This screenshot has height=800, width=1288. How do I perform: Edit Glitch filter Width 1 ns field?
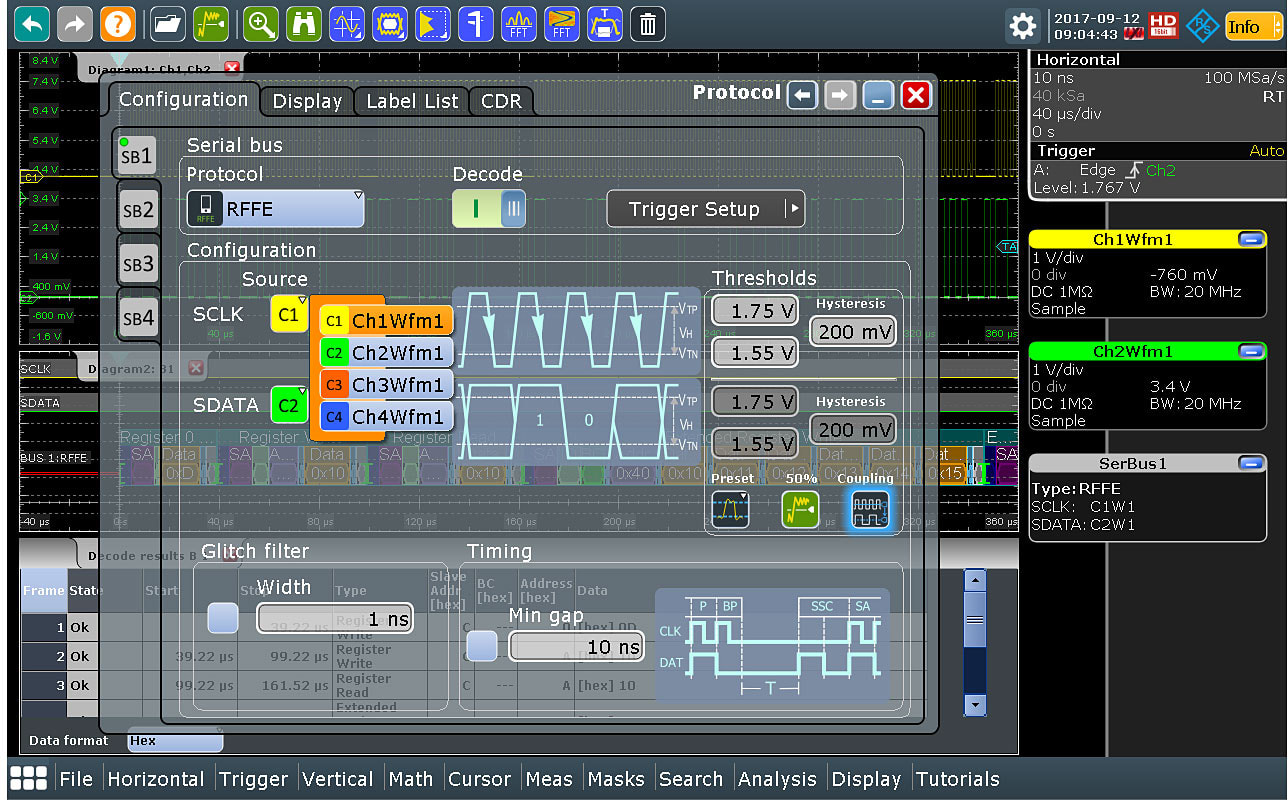(x=334, y=619)
